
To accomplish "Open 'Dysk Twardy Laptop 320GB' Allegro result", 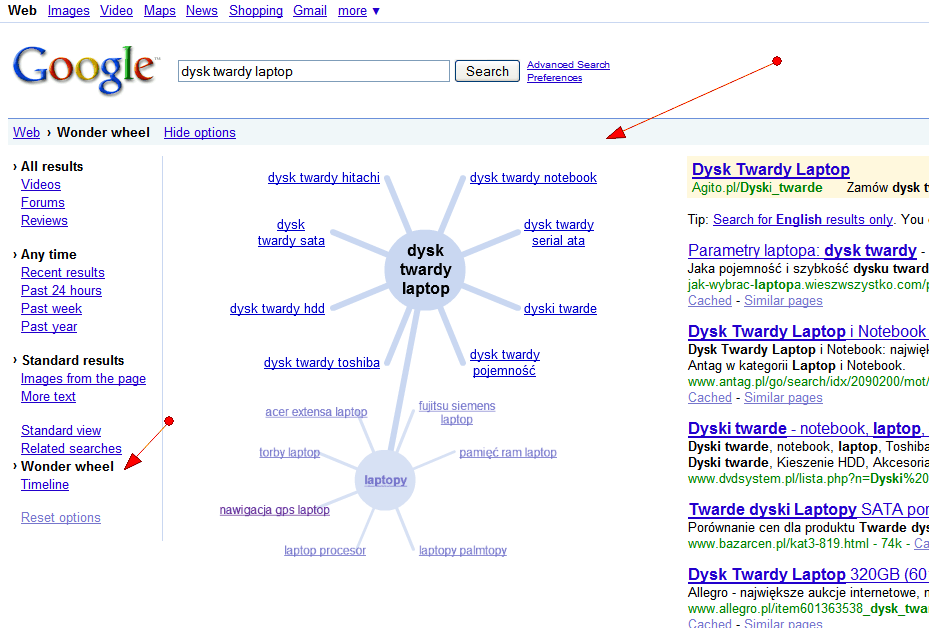I will coord(808,575).
